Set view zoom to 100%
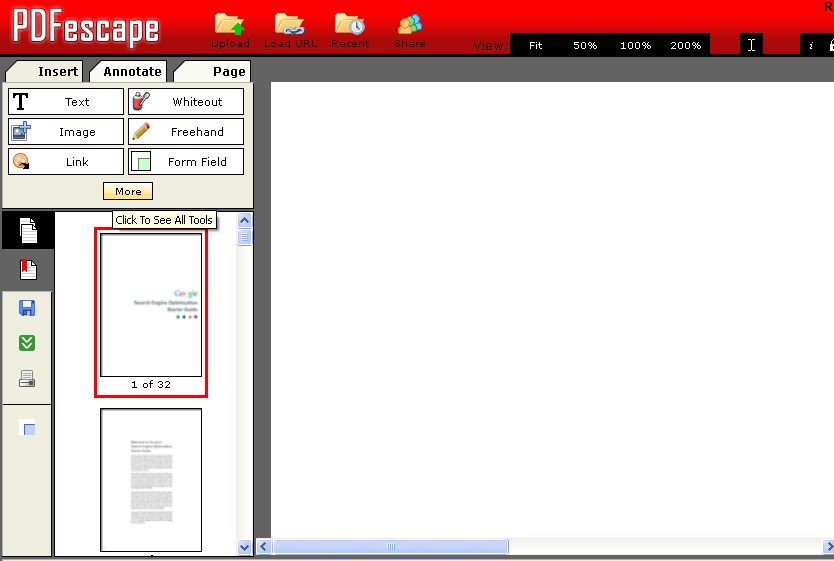The width and height of the screenshot is (834, 561). point(636,45)
